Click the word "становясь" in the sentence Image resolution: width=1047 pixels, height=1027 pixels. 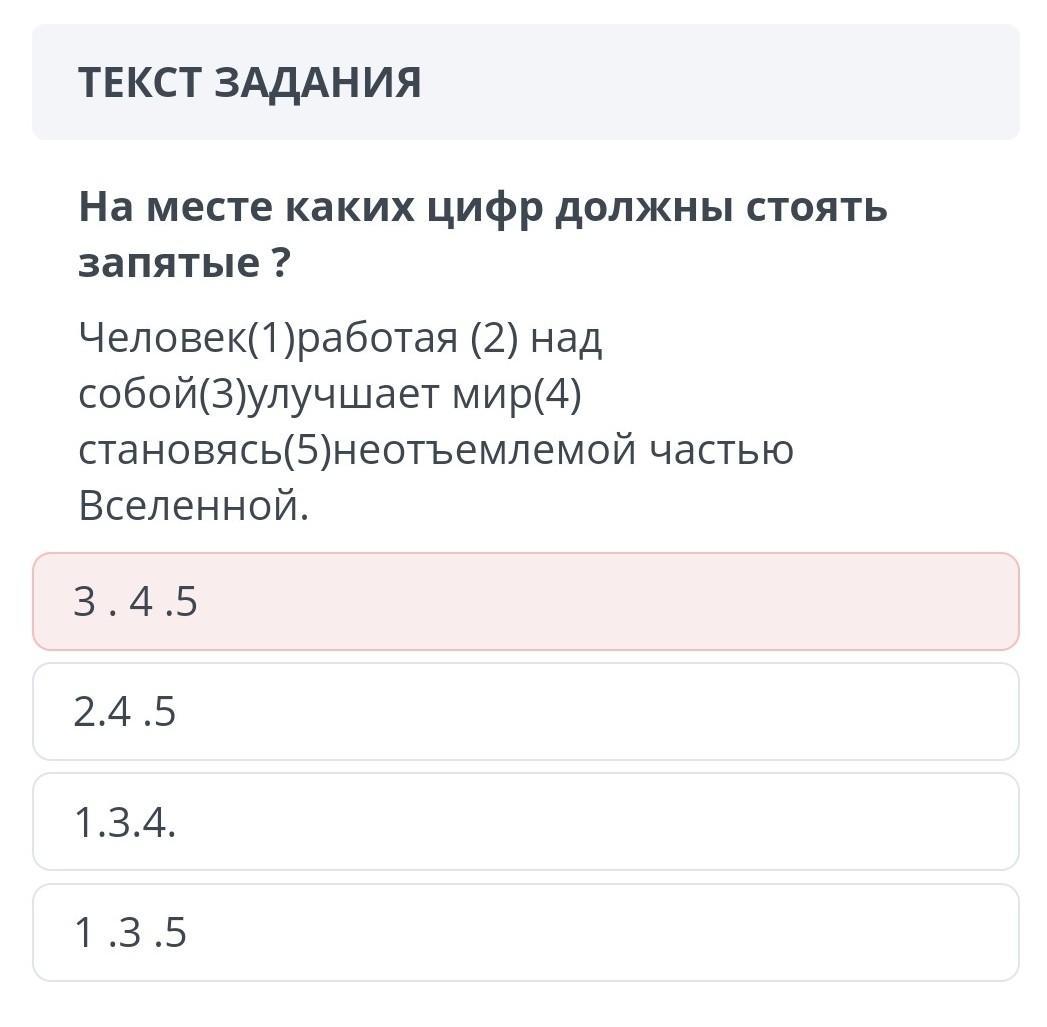coord(180,450)
